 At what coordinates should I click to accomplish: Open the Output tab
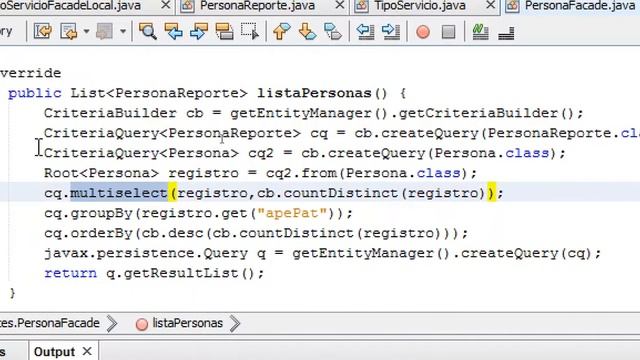coord(54,352)
